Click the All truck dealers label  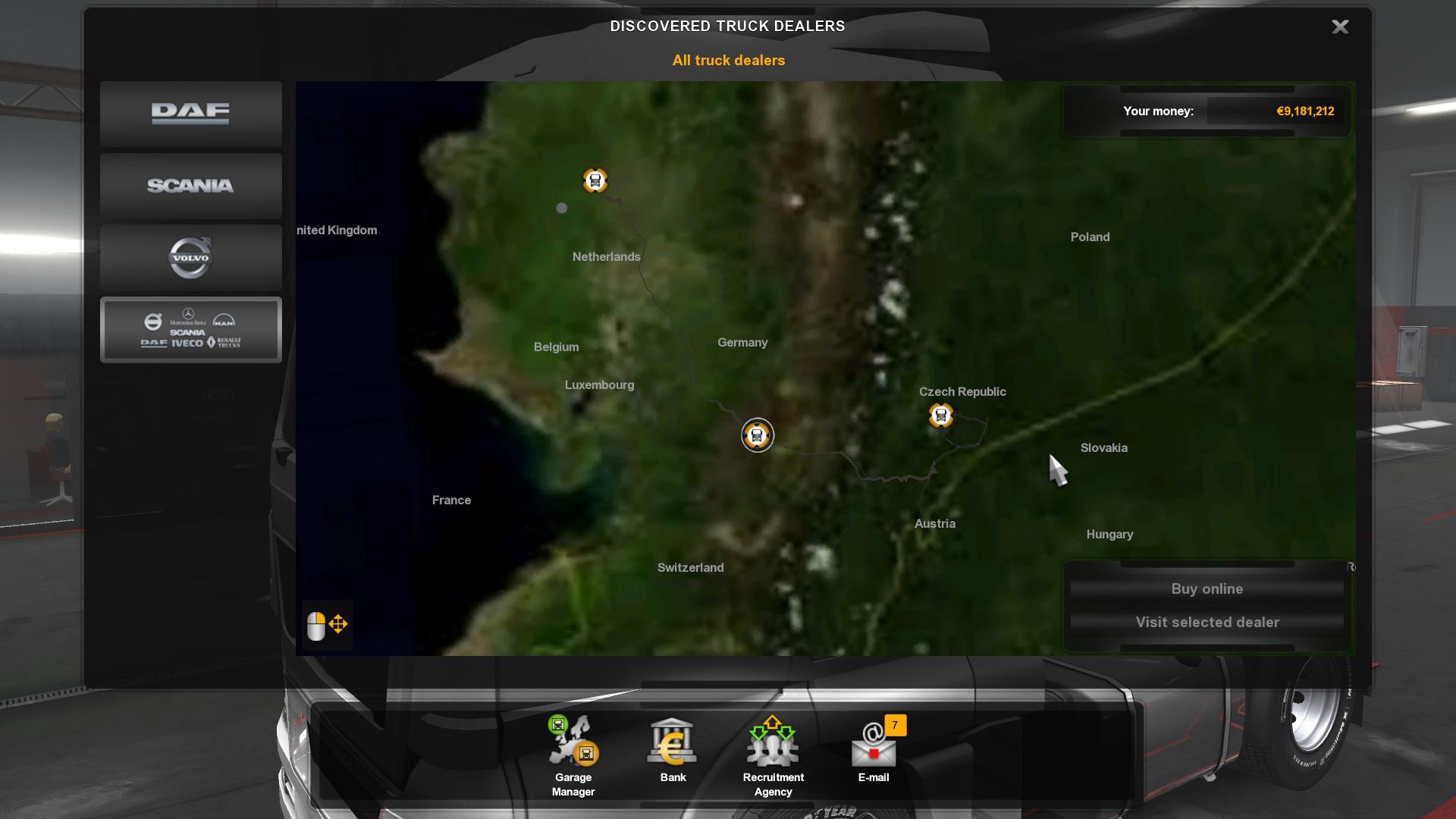point(728,61)
